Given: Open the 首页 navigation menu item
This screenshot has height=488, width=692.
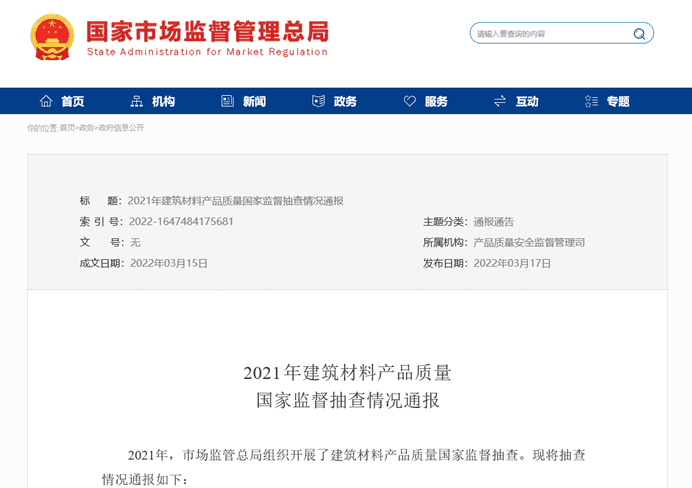Looking at the screenshot, I should [x=72, y=101].
